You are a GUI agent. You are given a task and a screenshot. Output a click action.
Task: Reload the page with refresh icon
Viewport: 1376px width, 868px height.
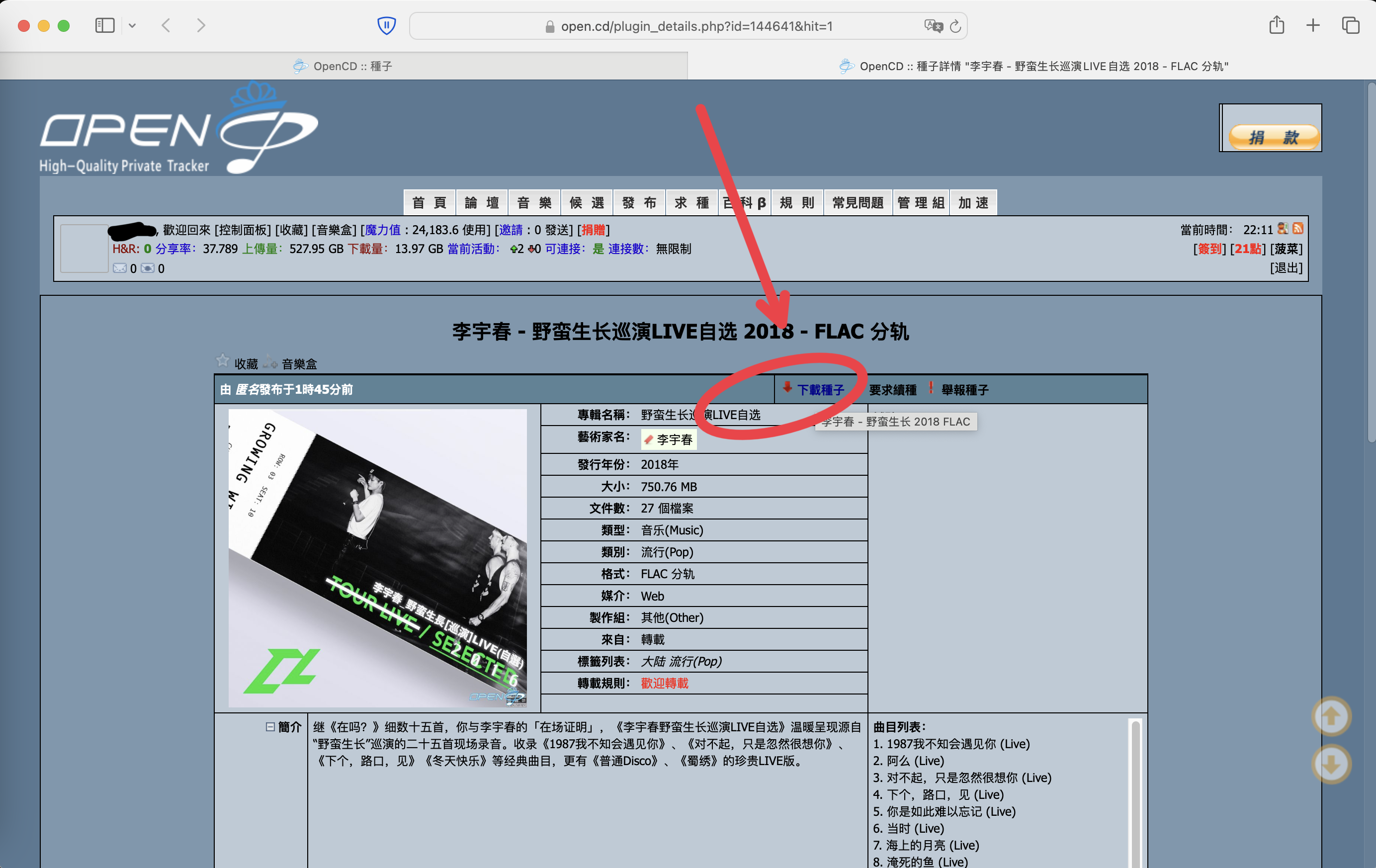(x=955, y=26)
